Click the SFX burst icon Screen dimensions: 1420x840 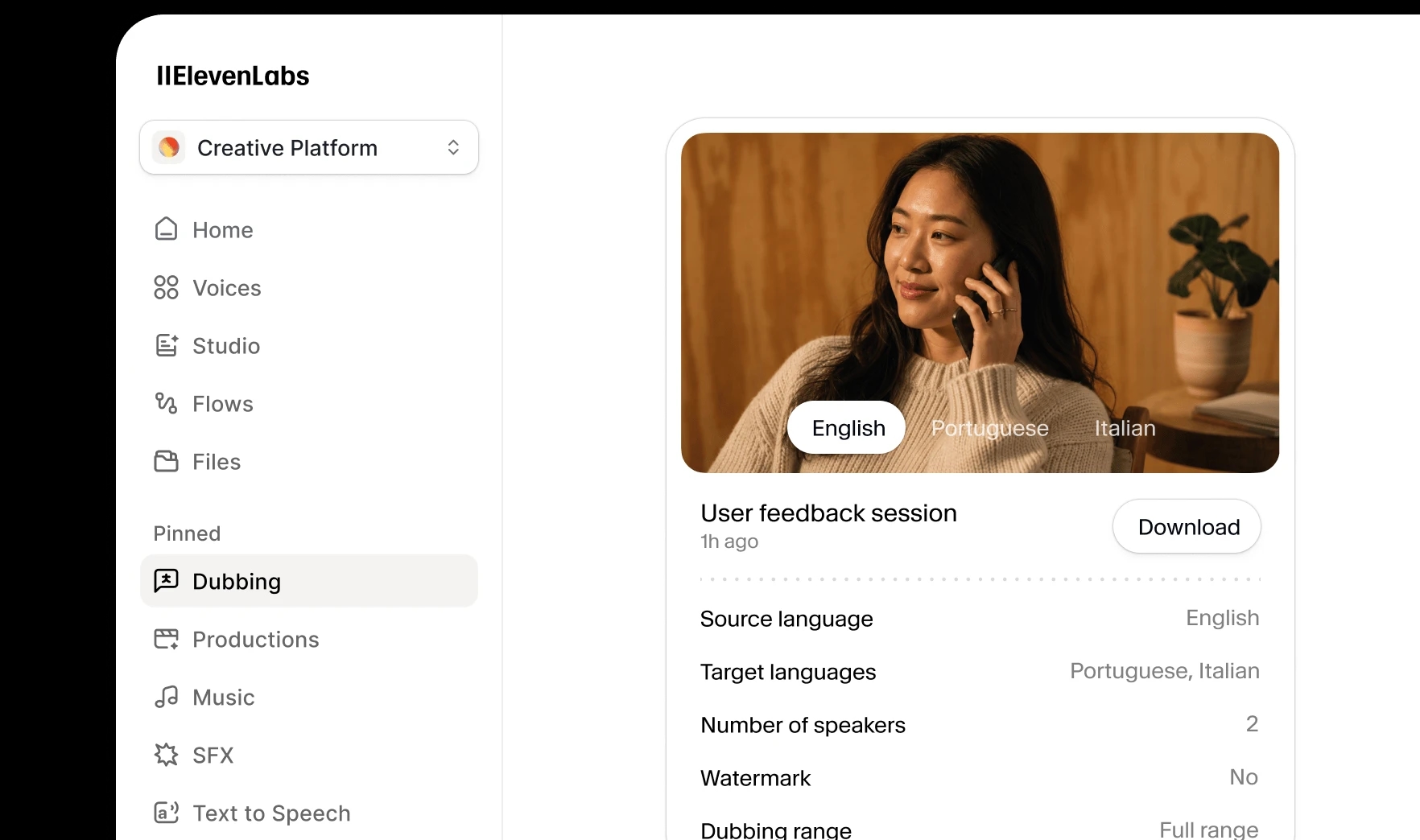pos(166,755)
